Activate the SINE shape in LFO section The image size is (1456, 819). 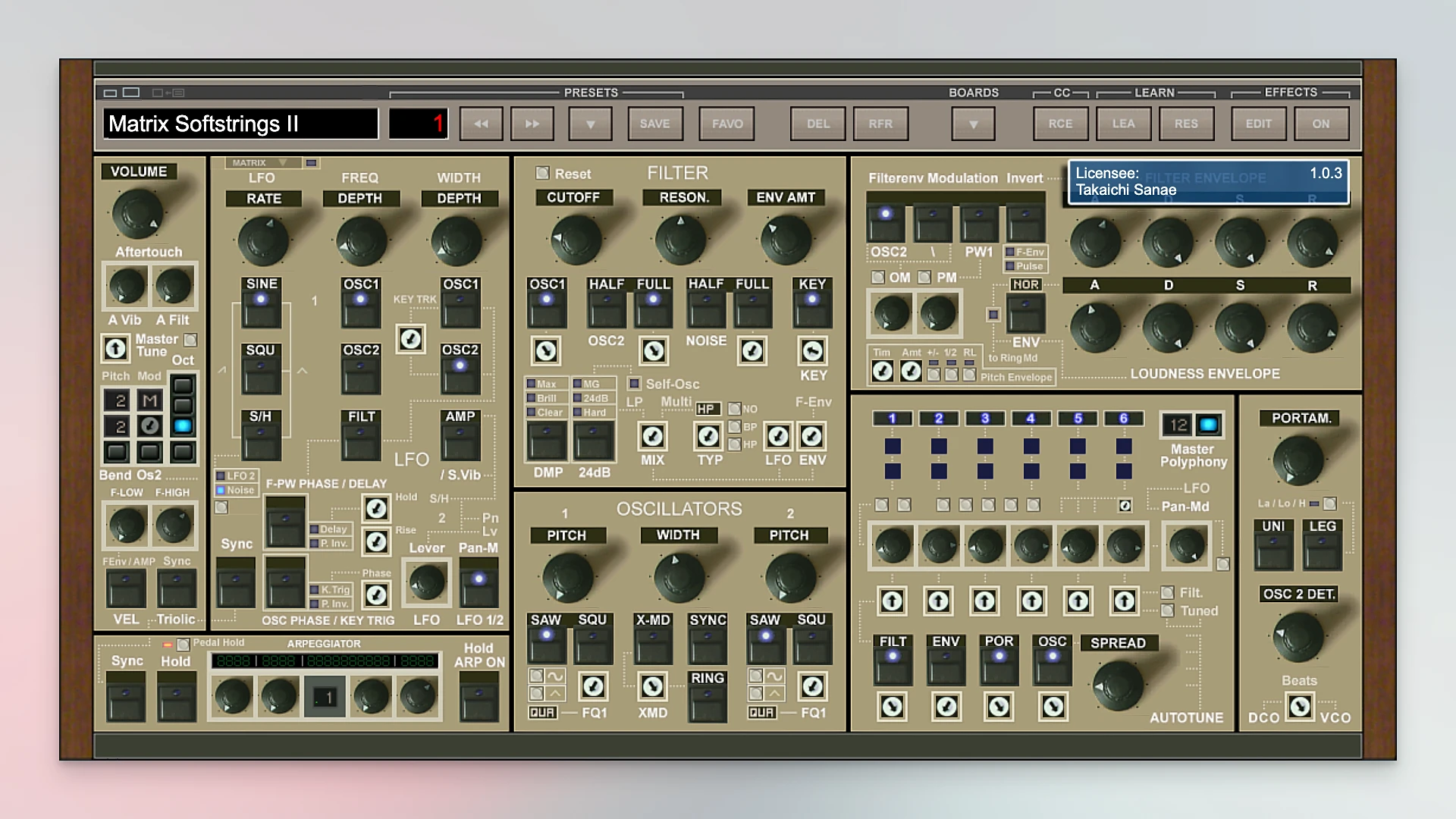[x=261, y=302]
